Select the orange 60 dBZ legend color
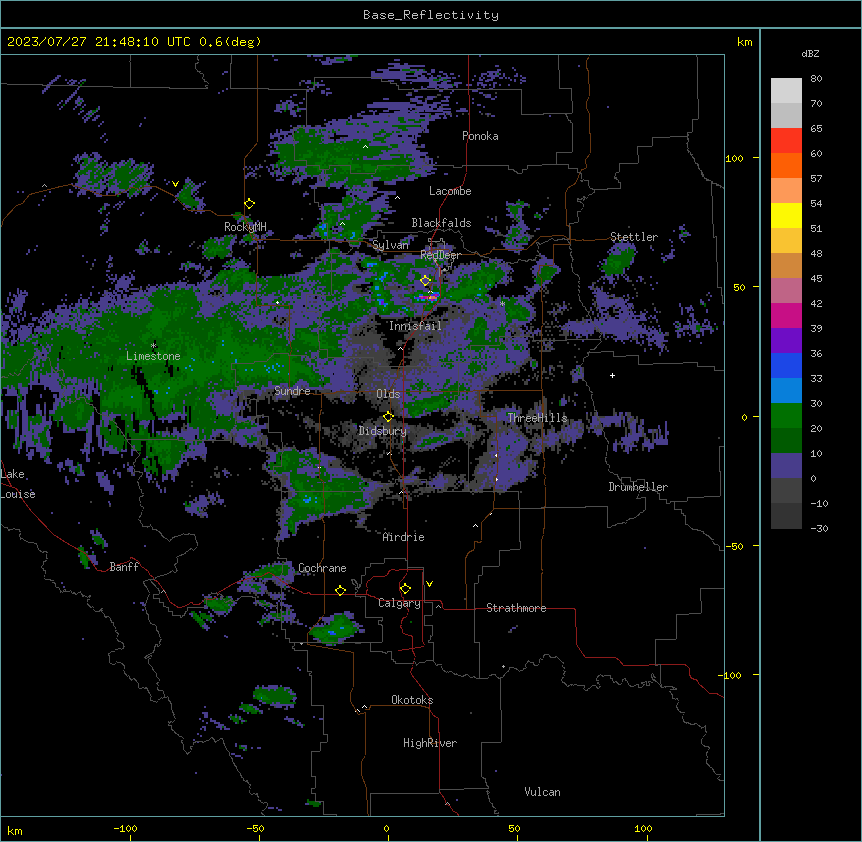Viewport: 862px width, 842px height. pos(786,165)
